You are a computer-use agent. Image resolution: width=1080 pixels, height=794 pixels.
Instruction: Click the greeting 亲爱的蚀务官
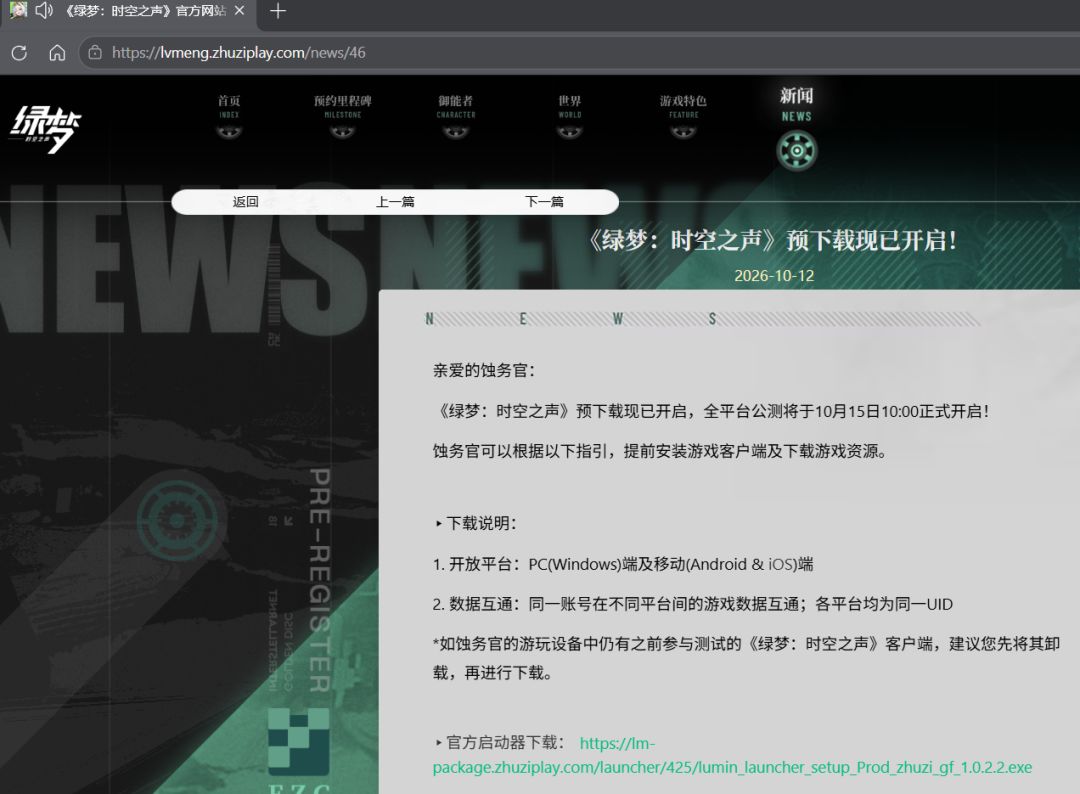484,370
